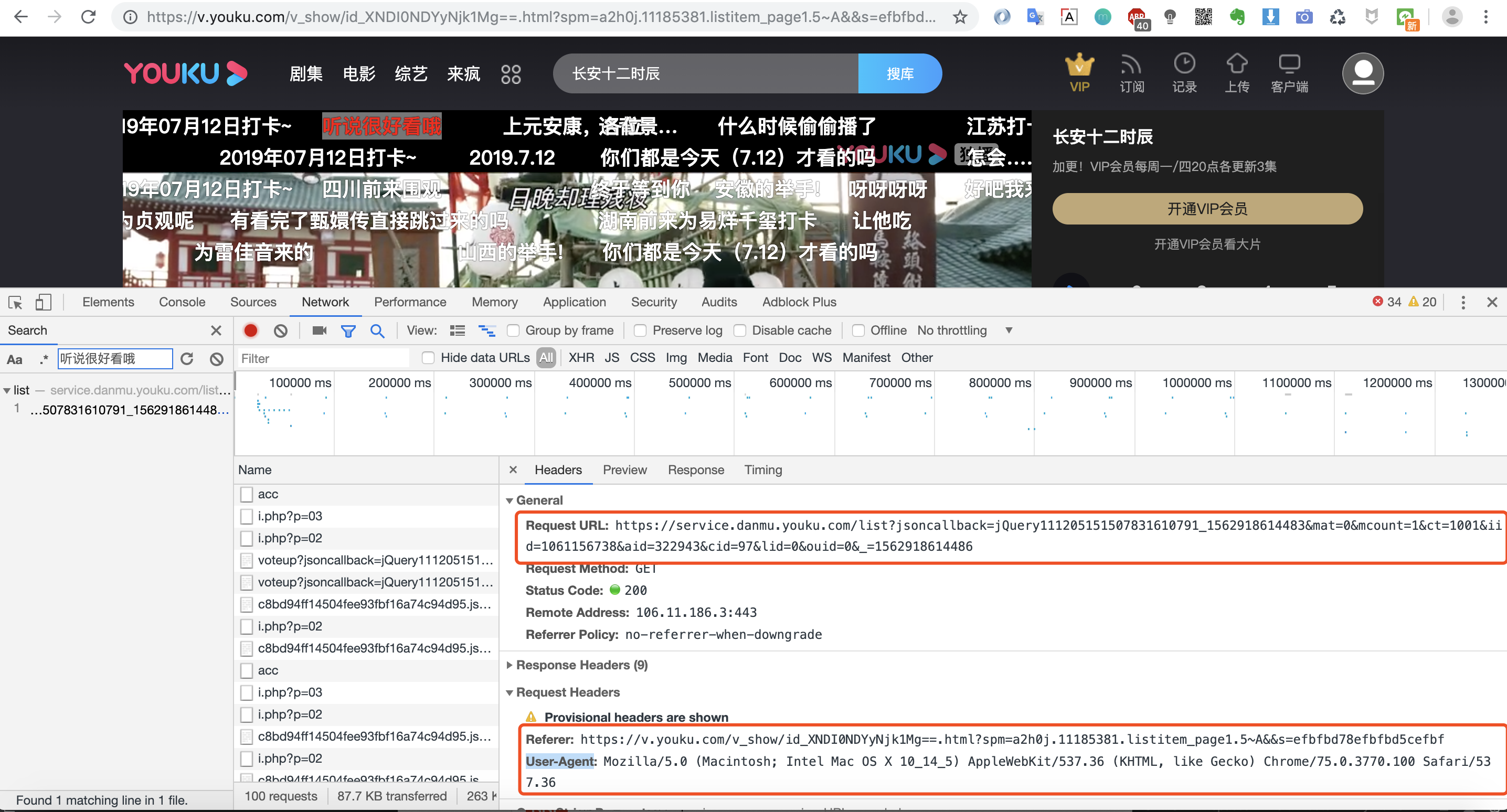Toggle Group by frame checkbox

513,330
